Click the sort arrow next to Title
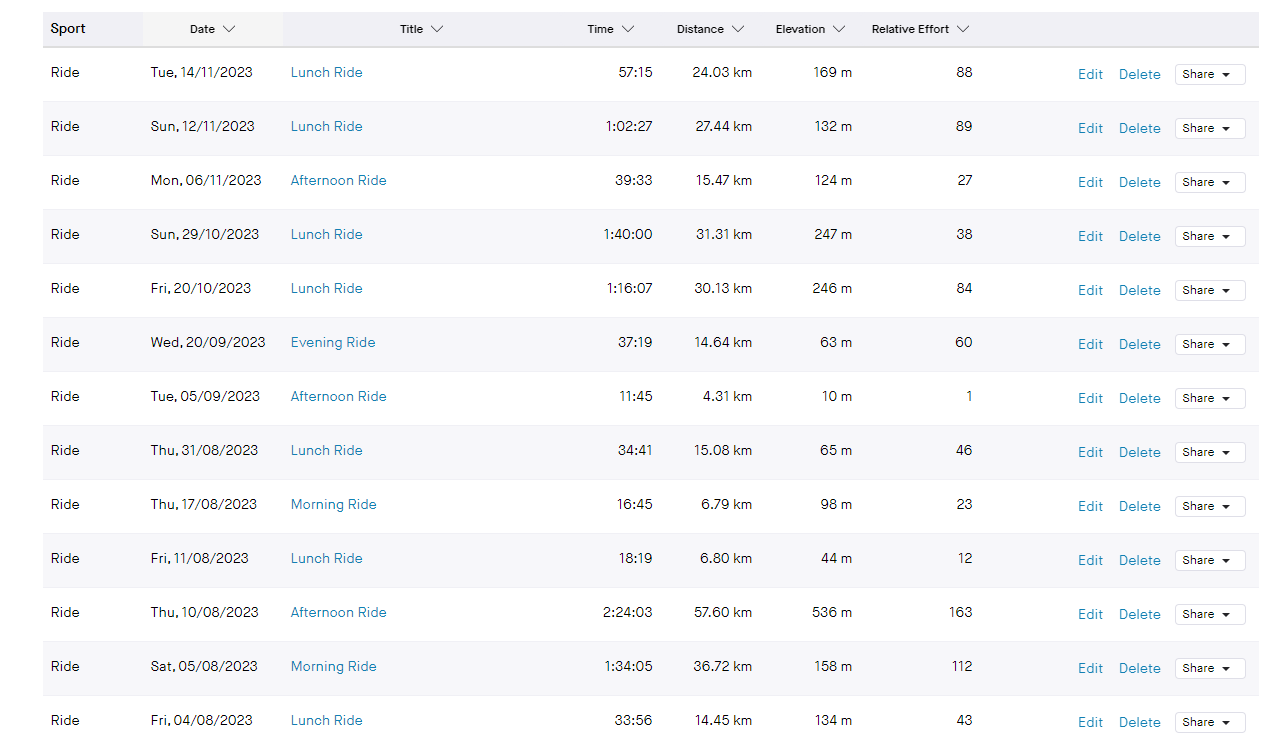The image size is (1266, 745). 436,29
